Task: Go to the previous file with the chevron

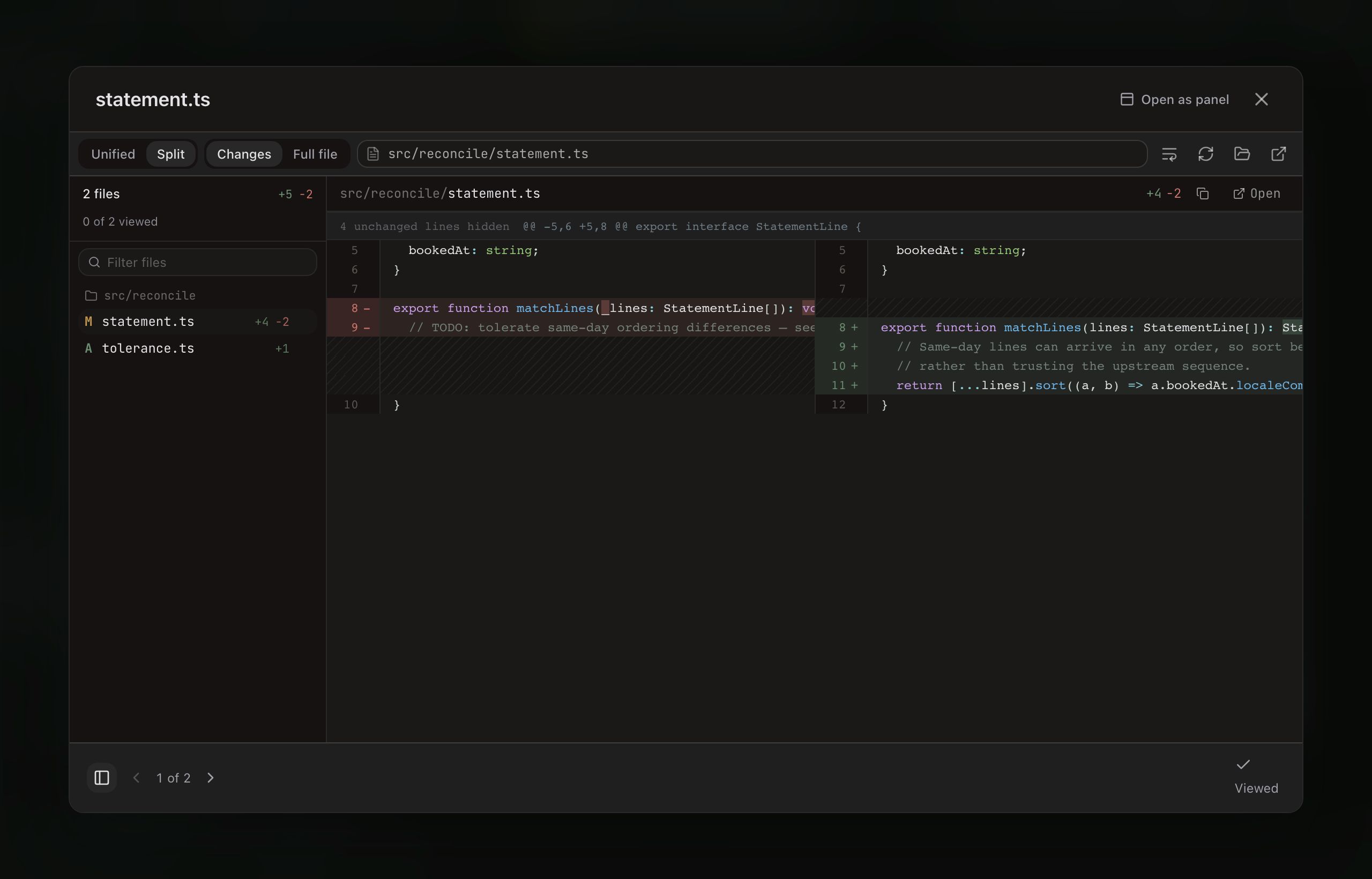Action: pyautogui.click(x=137, y=777)
